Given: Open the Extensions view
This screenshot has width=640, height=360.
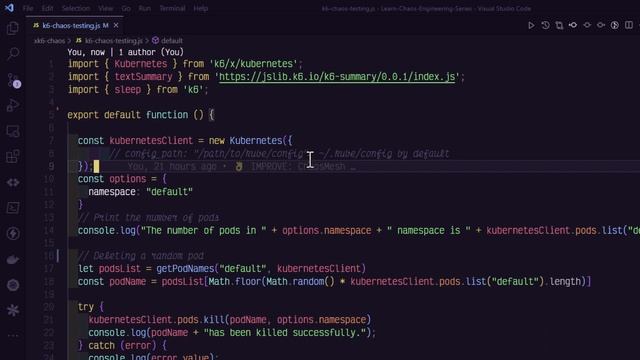Looking at the screenshot, I should pyautogui.click(x=13, y=157).
